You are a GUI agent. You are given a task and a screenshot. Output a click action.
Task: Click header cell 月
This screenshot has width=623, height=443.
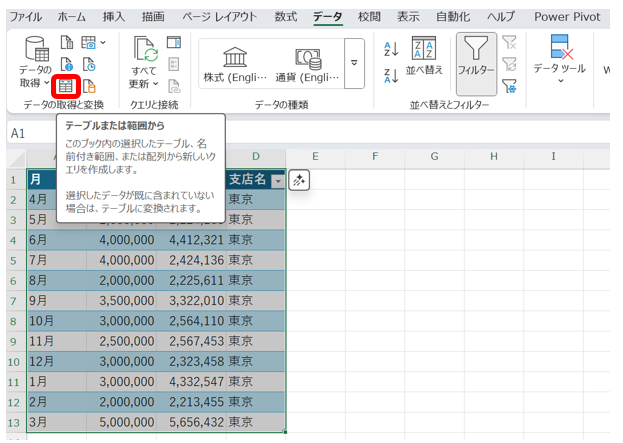41,180
